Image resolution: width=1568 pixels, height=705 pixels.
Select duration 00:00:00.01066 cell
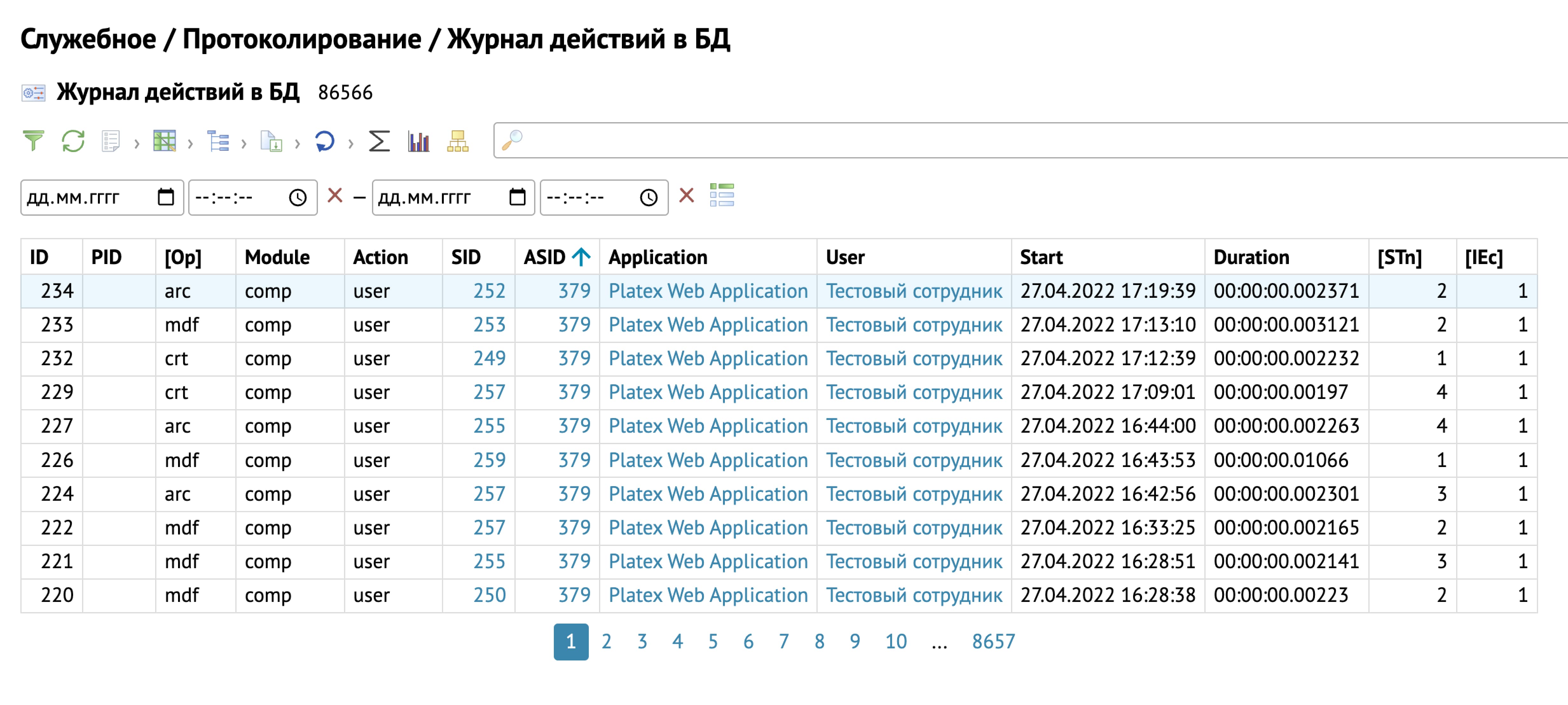pyautogui.click(x=1287, y=460)
